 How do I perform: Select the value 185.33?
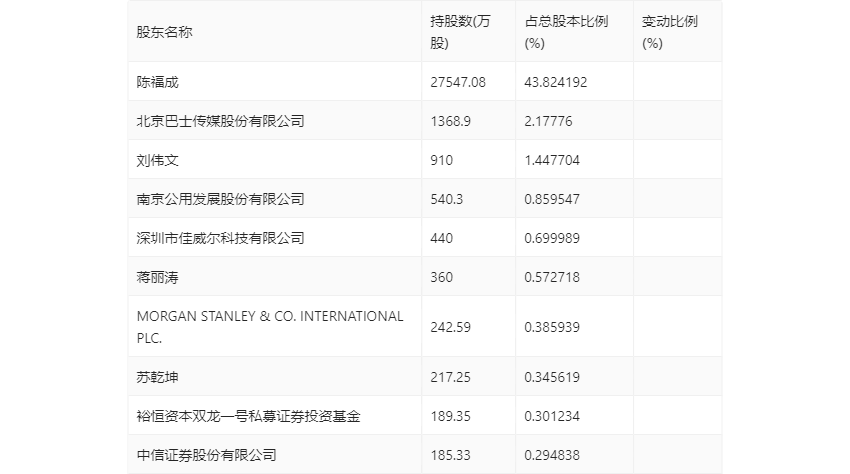(450, 455)
